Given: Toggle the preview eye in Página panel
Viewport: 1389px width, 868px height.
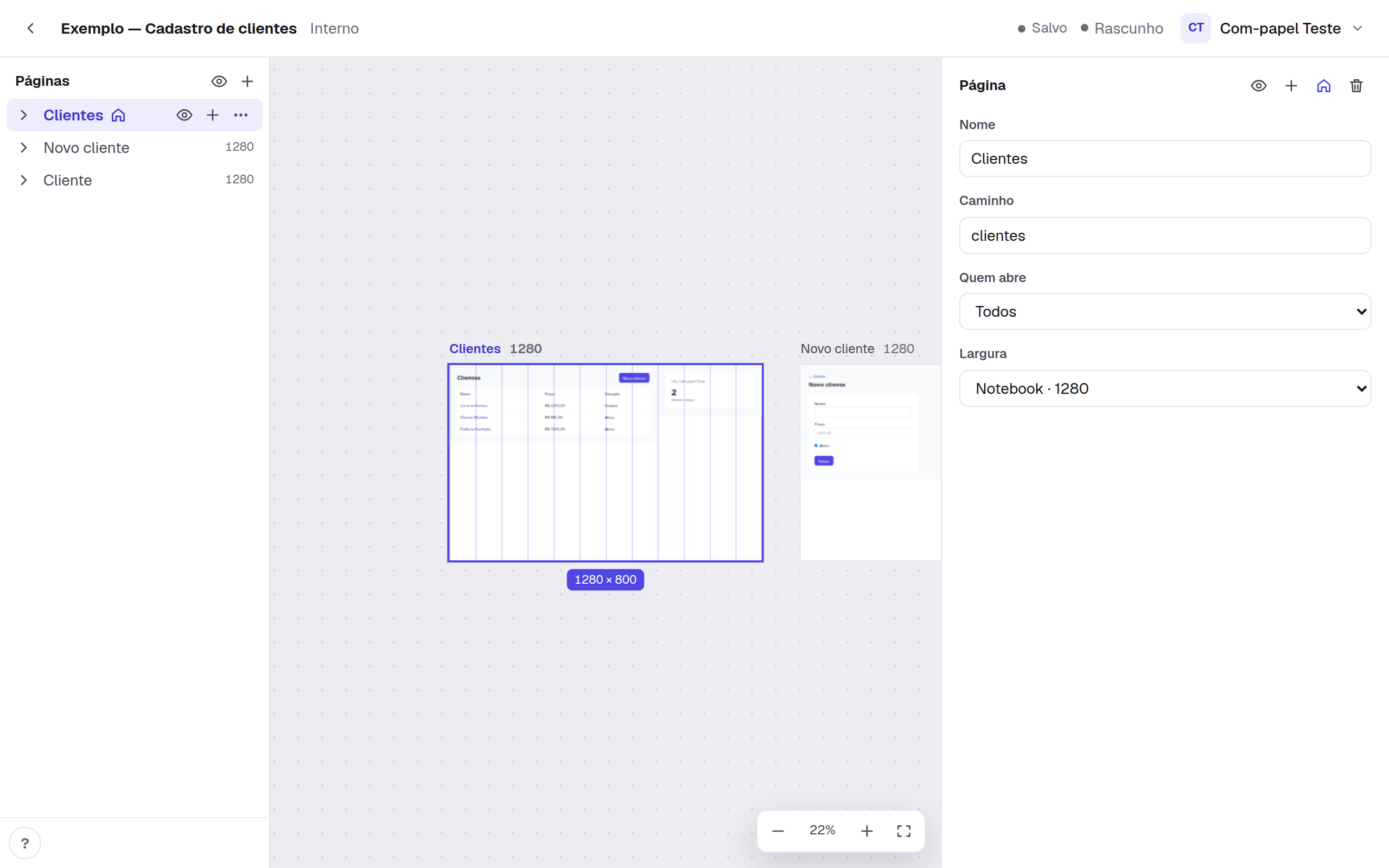Looking at the screenshot, I should (x=1259, y=86).
